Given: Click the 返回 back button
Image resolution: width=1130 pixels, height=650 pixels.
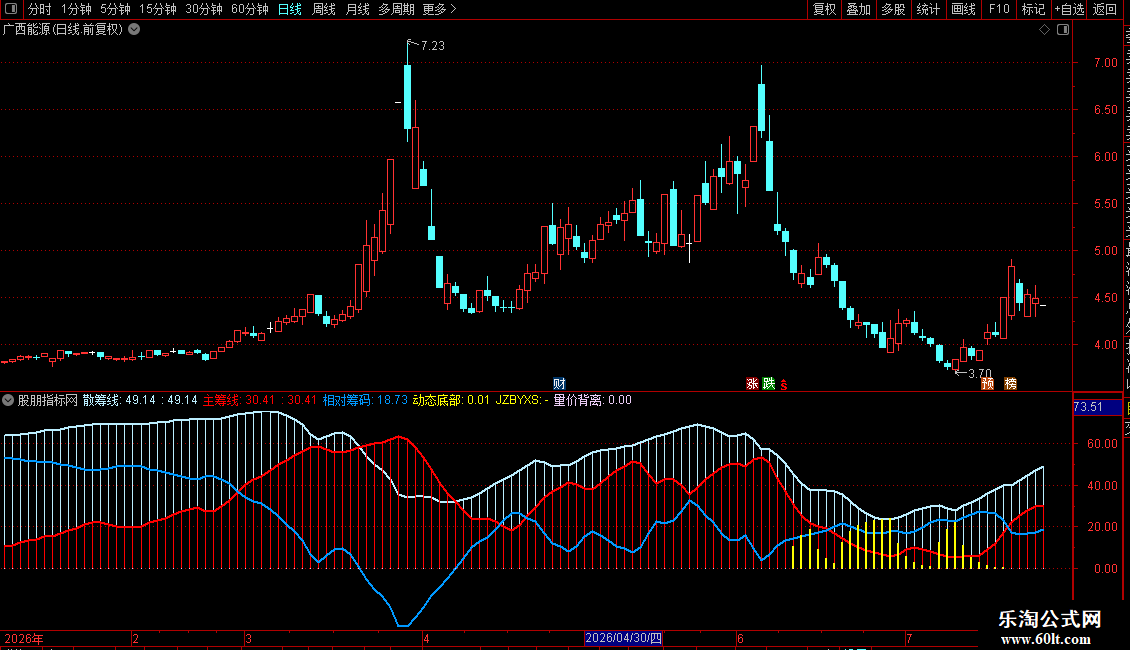Looking at the screenshot, I should coord(1104,9).
